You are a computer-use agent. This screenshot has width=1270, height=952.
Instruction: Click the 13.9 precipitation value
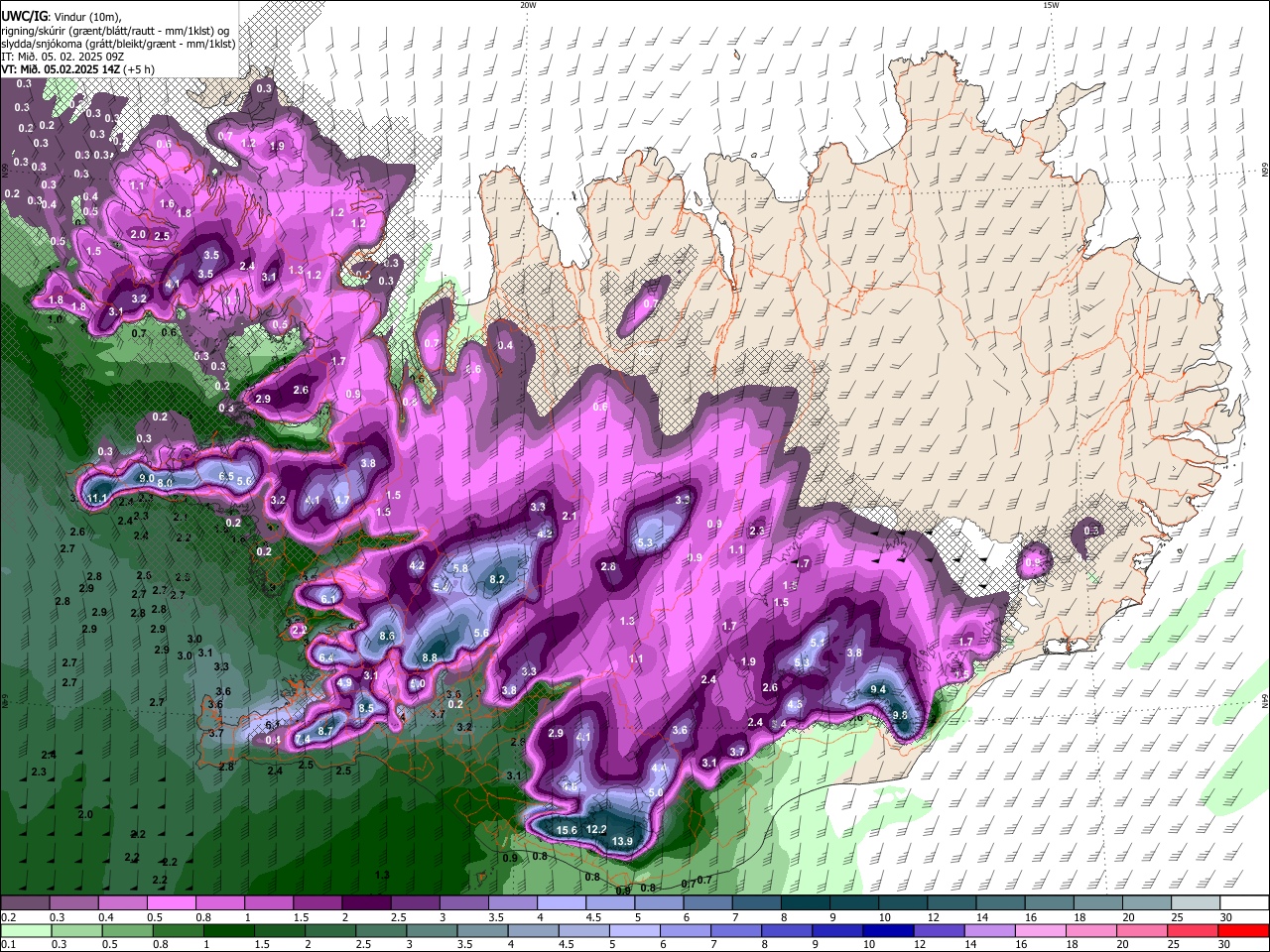click(622, 842)
